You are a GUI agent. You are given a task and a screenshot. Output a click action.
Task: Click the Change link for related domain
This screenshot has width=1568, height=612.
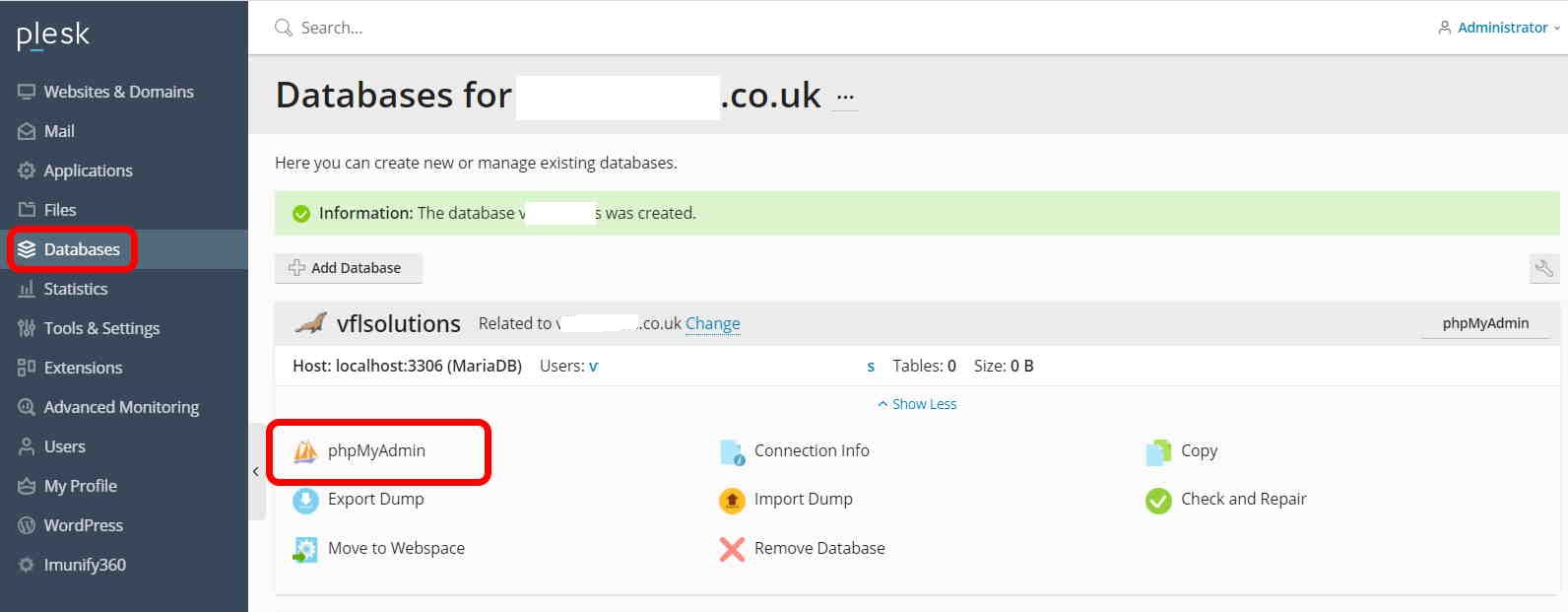[x=712, y=323]
